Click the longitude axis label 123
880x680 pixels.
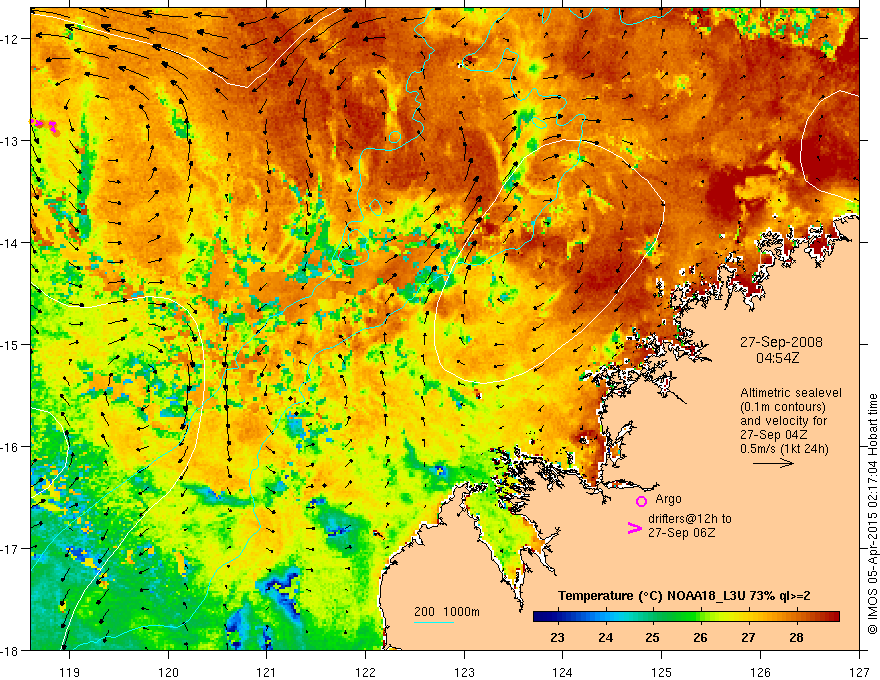pyautogui.click(x=464, y=672)
